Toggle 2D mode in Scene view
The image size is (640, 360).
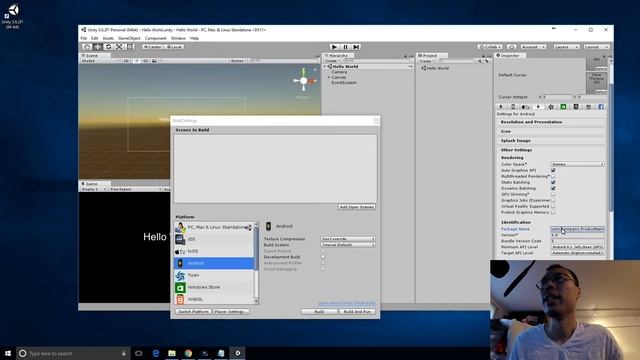click(x=127, y=61)
